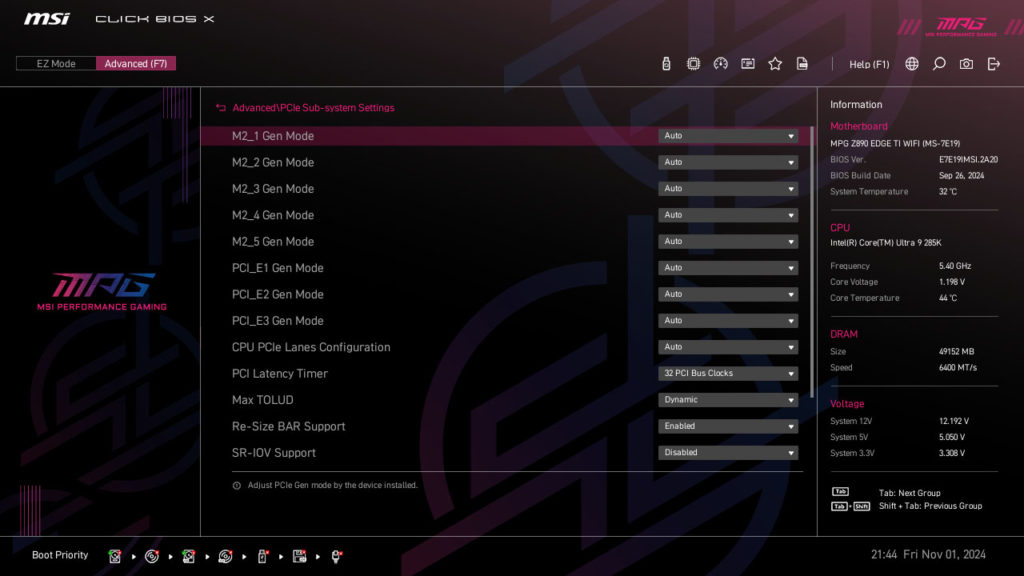Open the Favorites star icon
1024x576 pixels.
[x=775, y=63]
